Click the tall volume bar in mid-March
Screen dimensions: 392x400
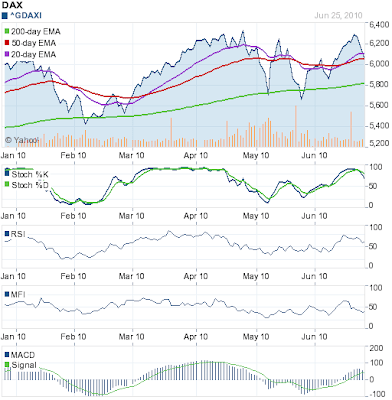tap(171, 132)
